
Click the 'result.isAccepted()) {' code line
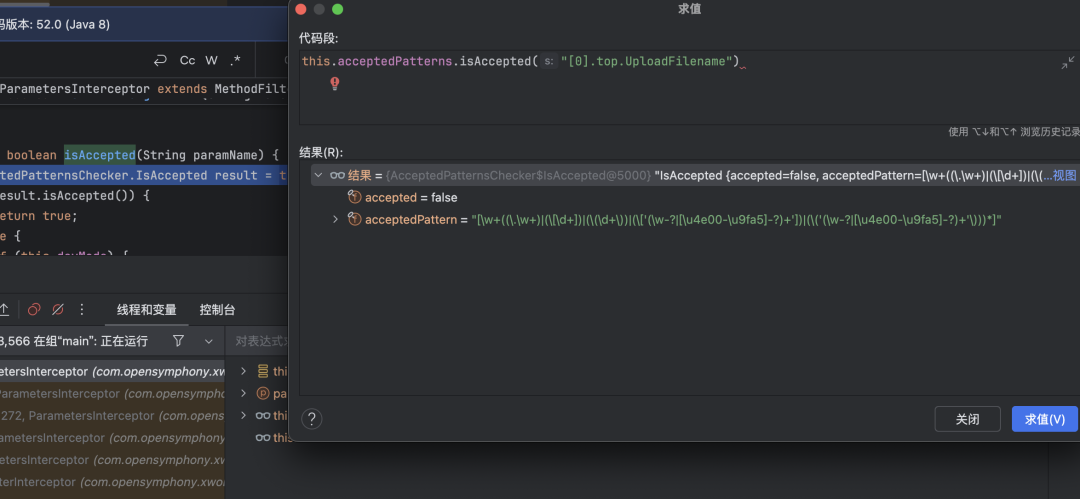coord(74,195)
